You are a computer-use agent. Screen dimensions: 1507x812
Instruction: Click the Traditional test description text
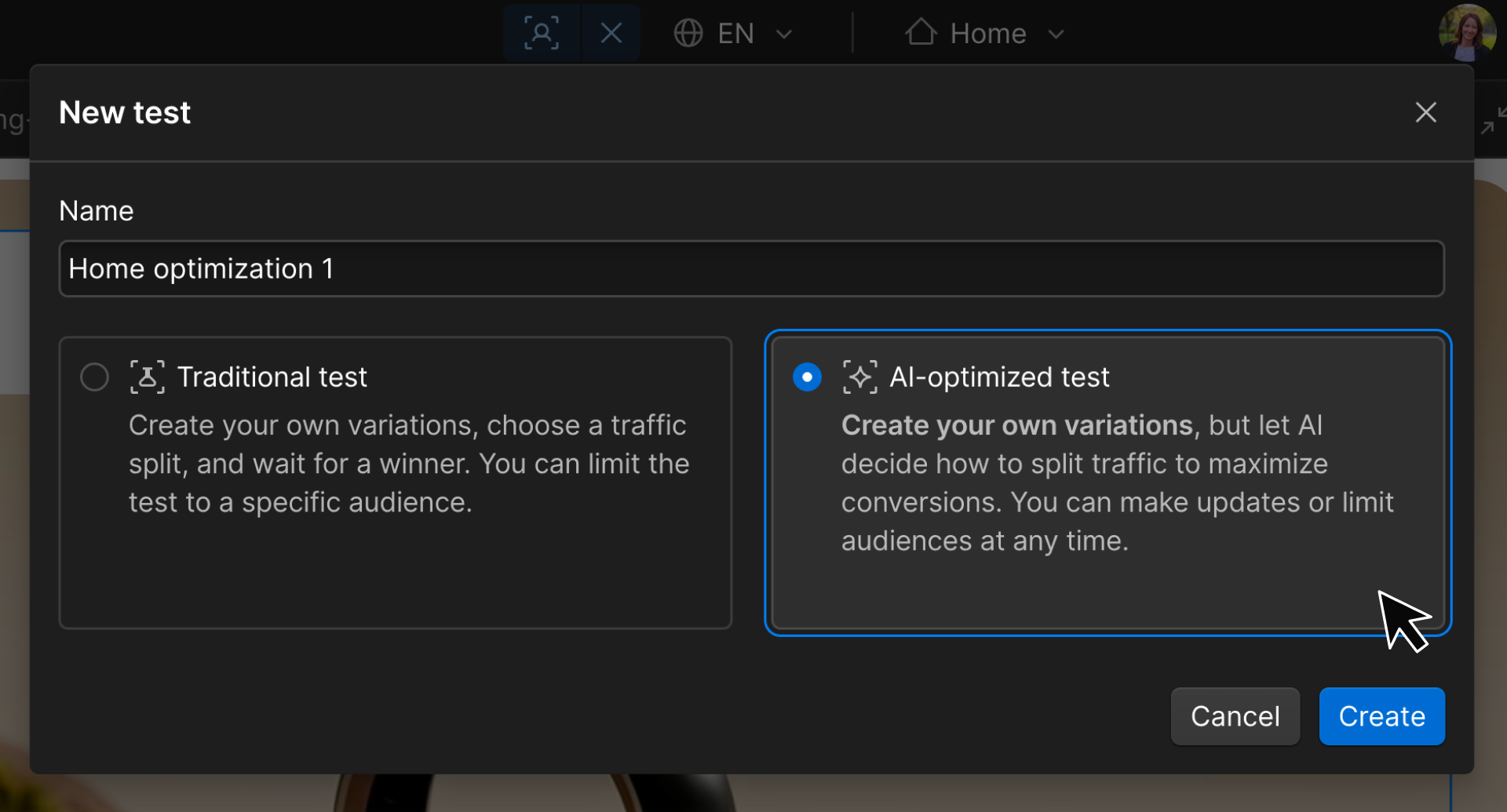[x=409, y=464]
